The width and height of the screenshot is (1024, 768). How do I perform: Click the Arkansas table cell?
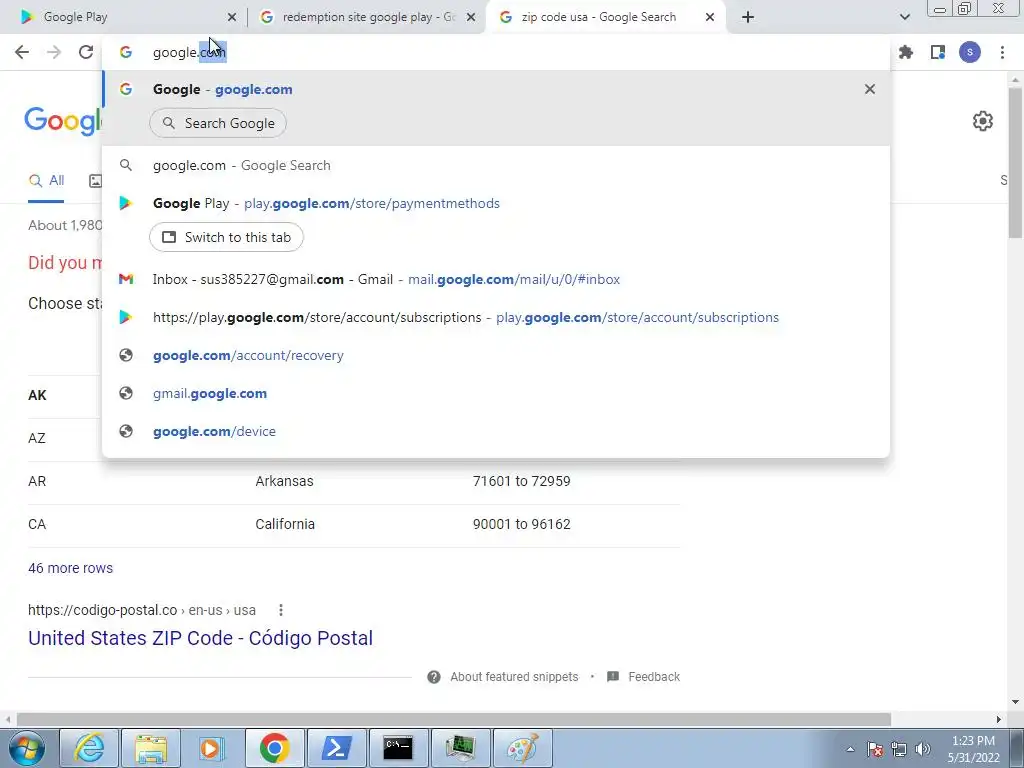point(284,481)
